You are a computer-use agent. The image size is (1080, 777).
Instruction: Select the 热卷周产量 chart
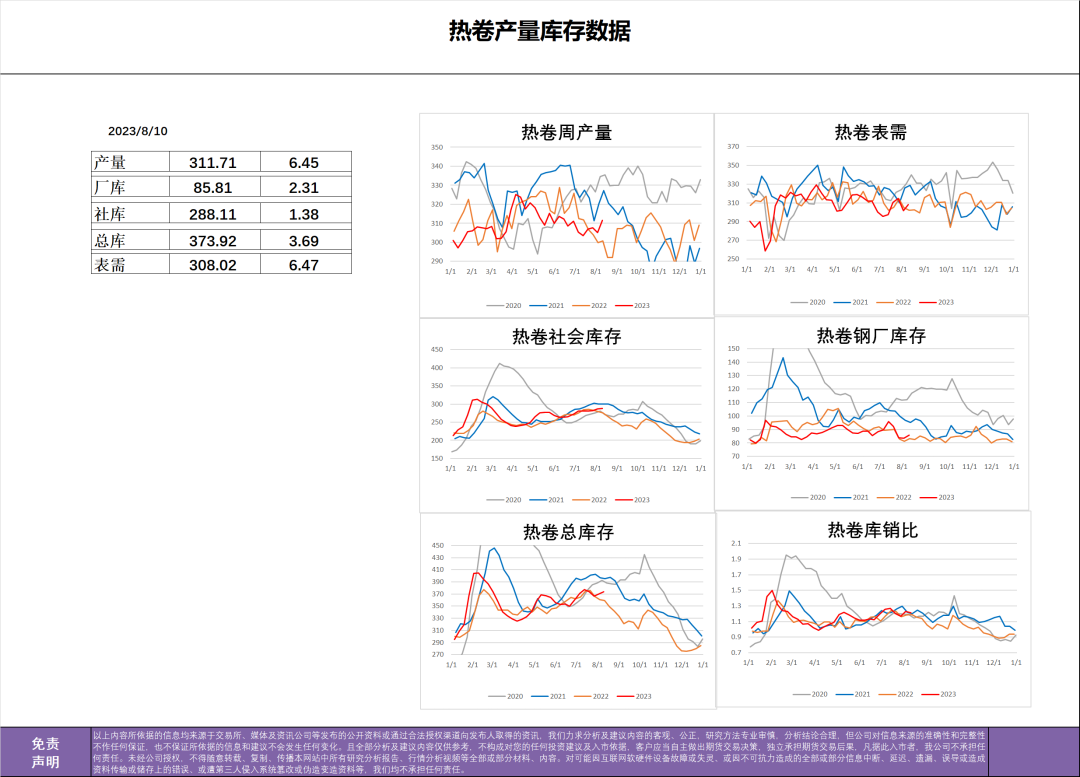tap(565, 131)
